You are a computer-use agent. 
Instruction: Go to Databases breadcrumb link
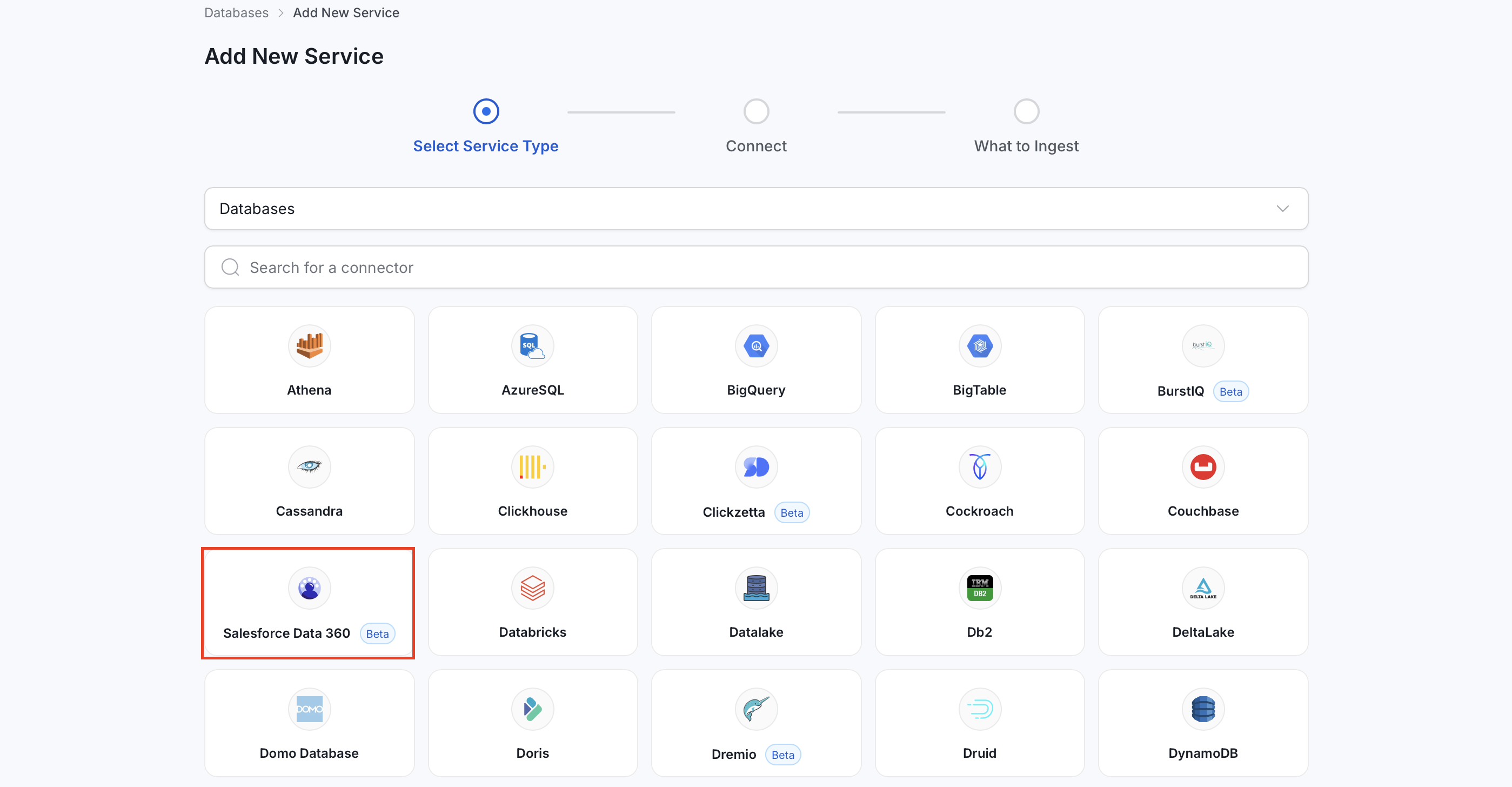point(237,13)
